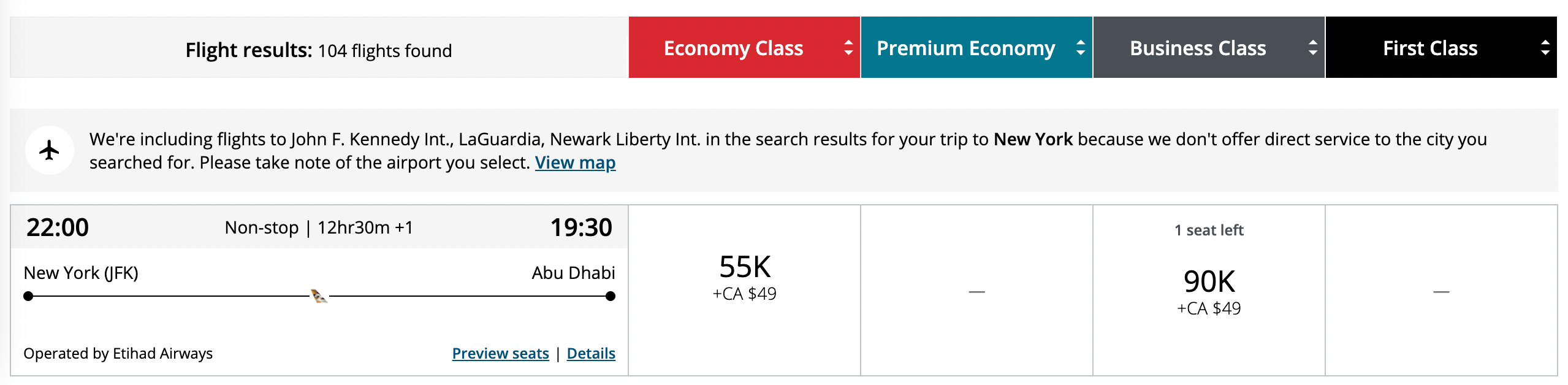Click the Etihad Airways logo on the route line
The width and height of the screenshot is (1568, 385).
pos(319,296)
